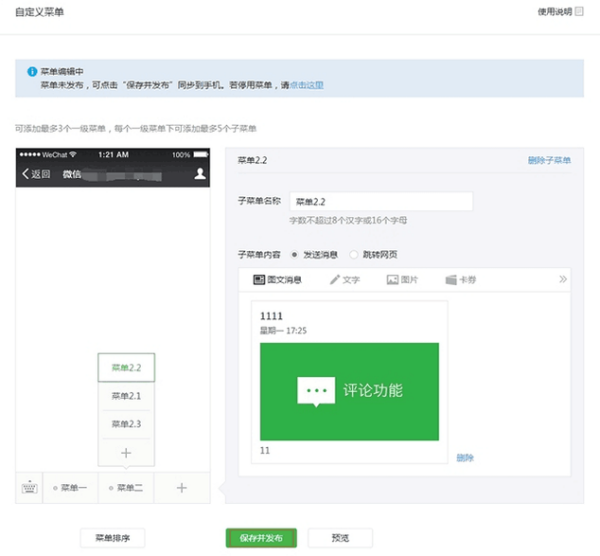The image size is (600, 556).
Task: Switch to the 文字 text tab
Action: pyautogui.click(x=344, y=279)
